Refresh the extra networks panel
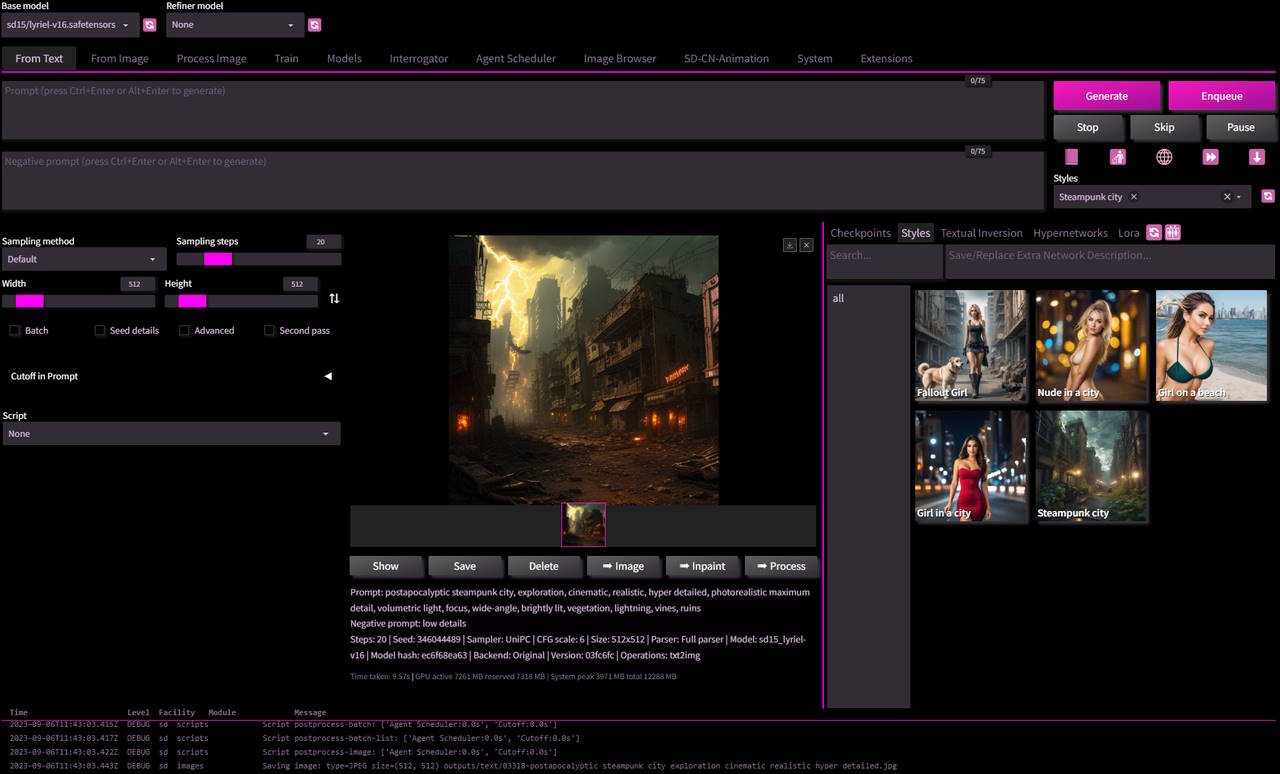Screen dimensions: 1280x774 coord(1153,233)
